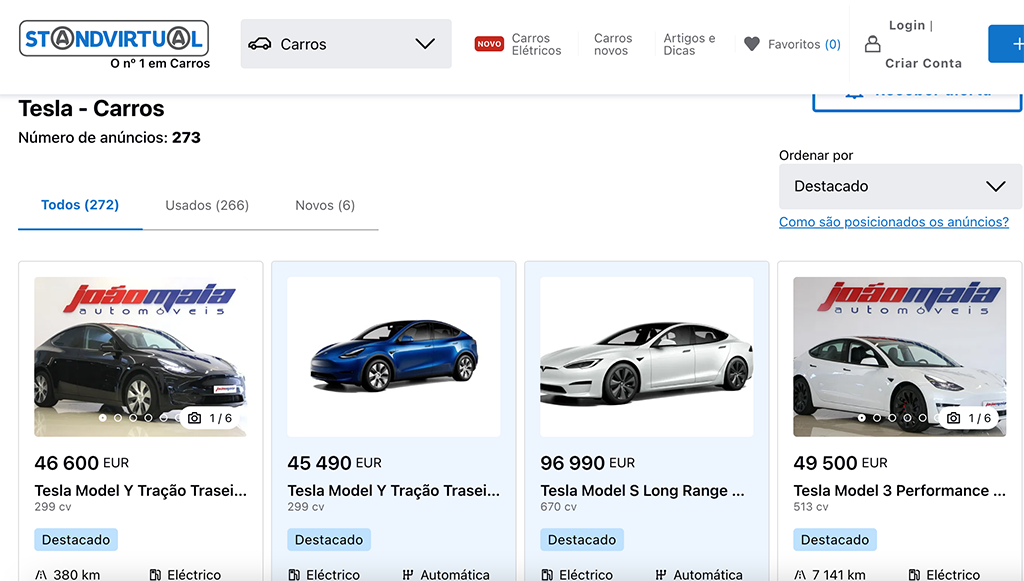This screenshot has height=581, width=1024.
Task: Click Destacado badge on 46 600 EUR listing
Action: [76, 540]
